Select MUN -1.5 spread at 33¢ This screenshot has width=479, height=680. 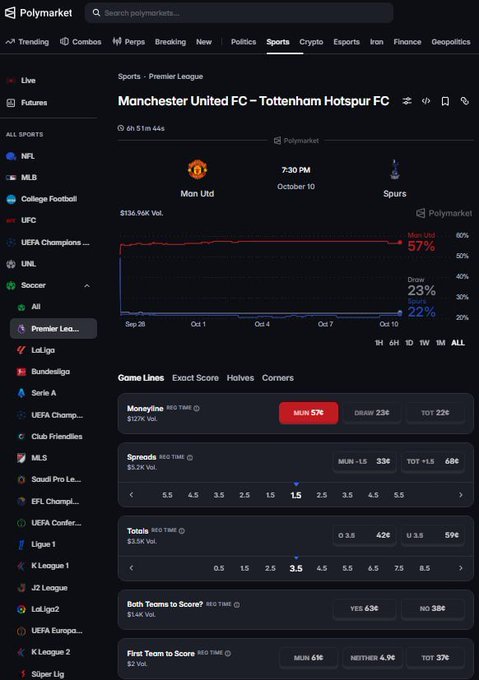[364, 461]
